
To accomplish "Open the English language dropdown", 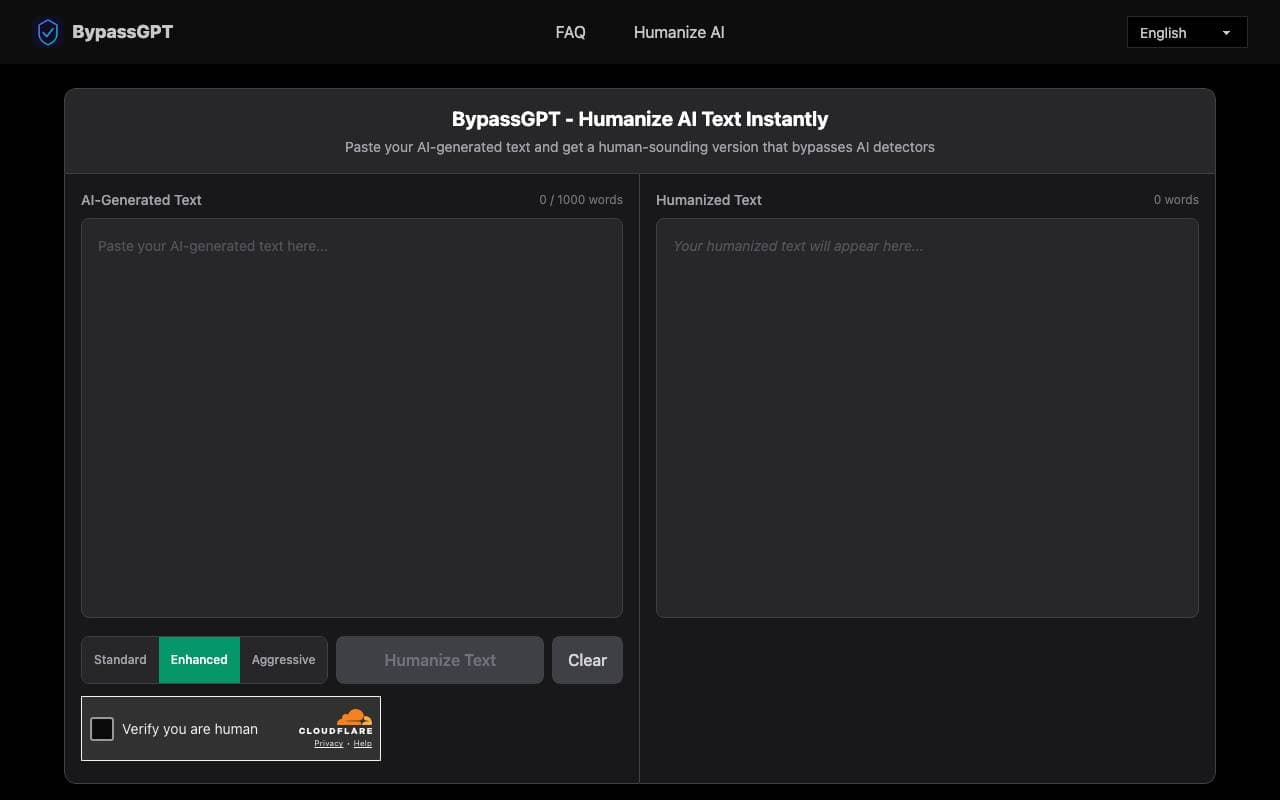I will tap(1187, 32).
